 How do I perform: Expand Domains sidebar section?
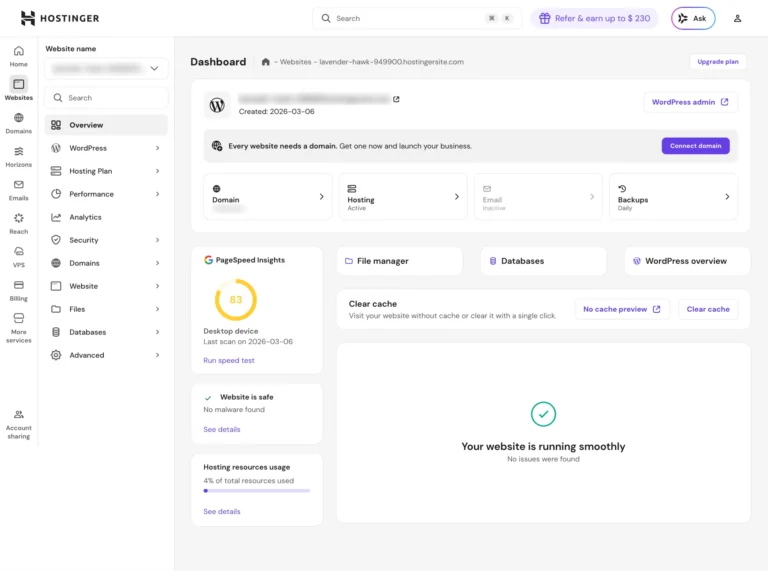106,263
